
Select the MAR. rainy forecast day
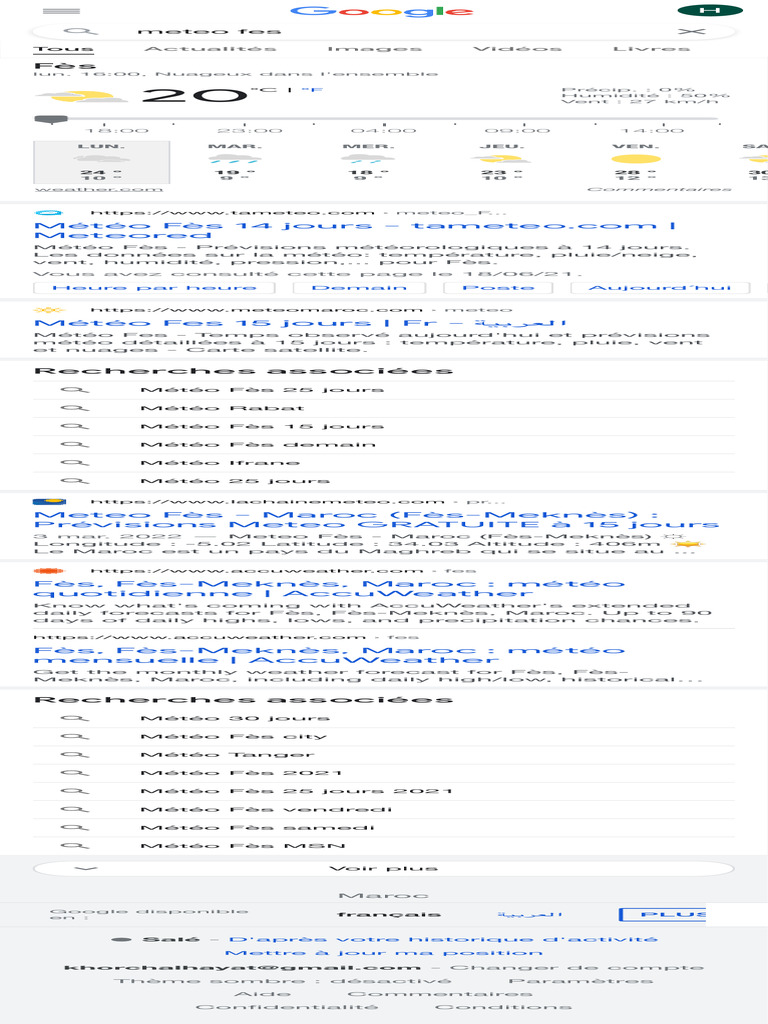(x=234, y=162)
